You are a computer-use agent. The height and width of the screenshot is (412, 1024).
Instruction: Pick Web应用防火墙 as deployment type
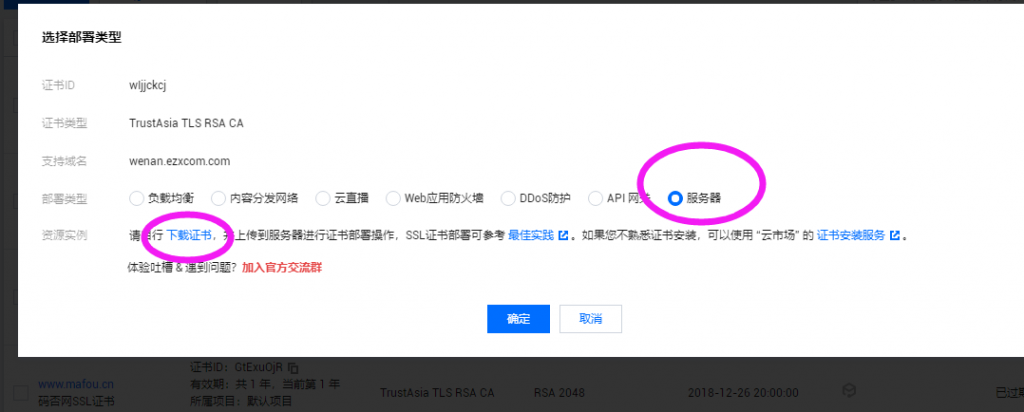point(394,198)
